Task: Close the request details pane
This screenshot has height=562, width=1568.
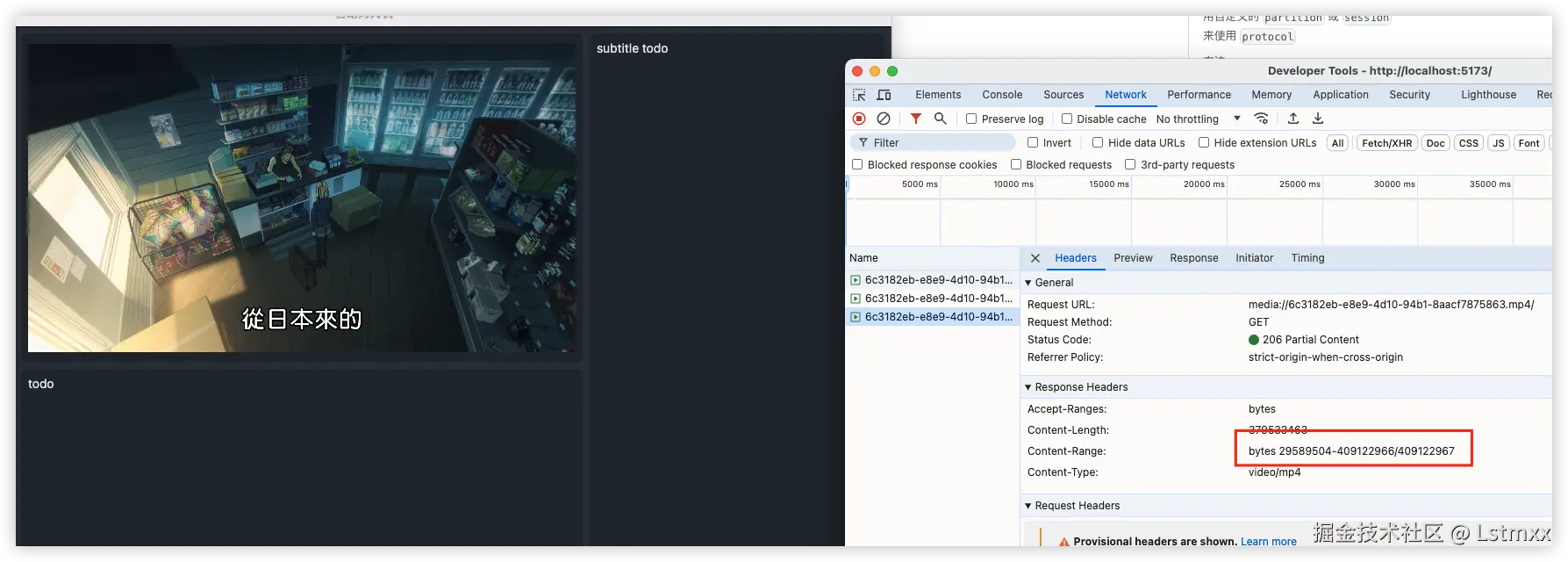Action: tap(1035, 258)
